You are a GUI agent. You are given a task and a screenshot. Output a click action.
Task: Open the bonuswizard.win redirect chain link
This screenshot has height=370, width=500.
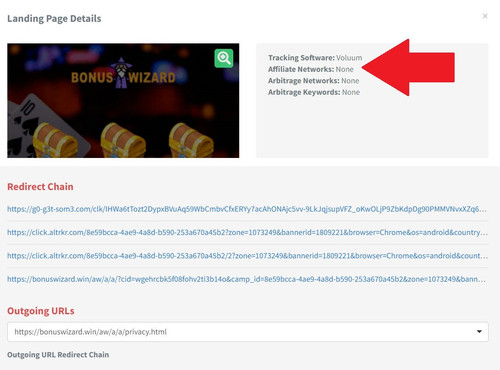246,279
